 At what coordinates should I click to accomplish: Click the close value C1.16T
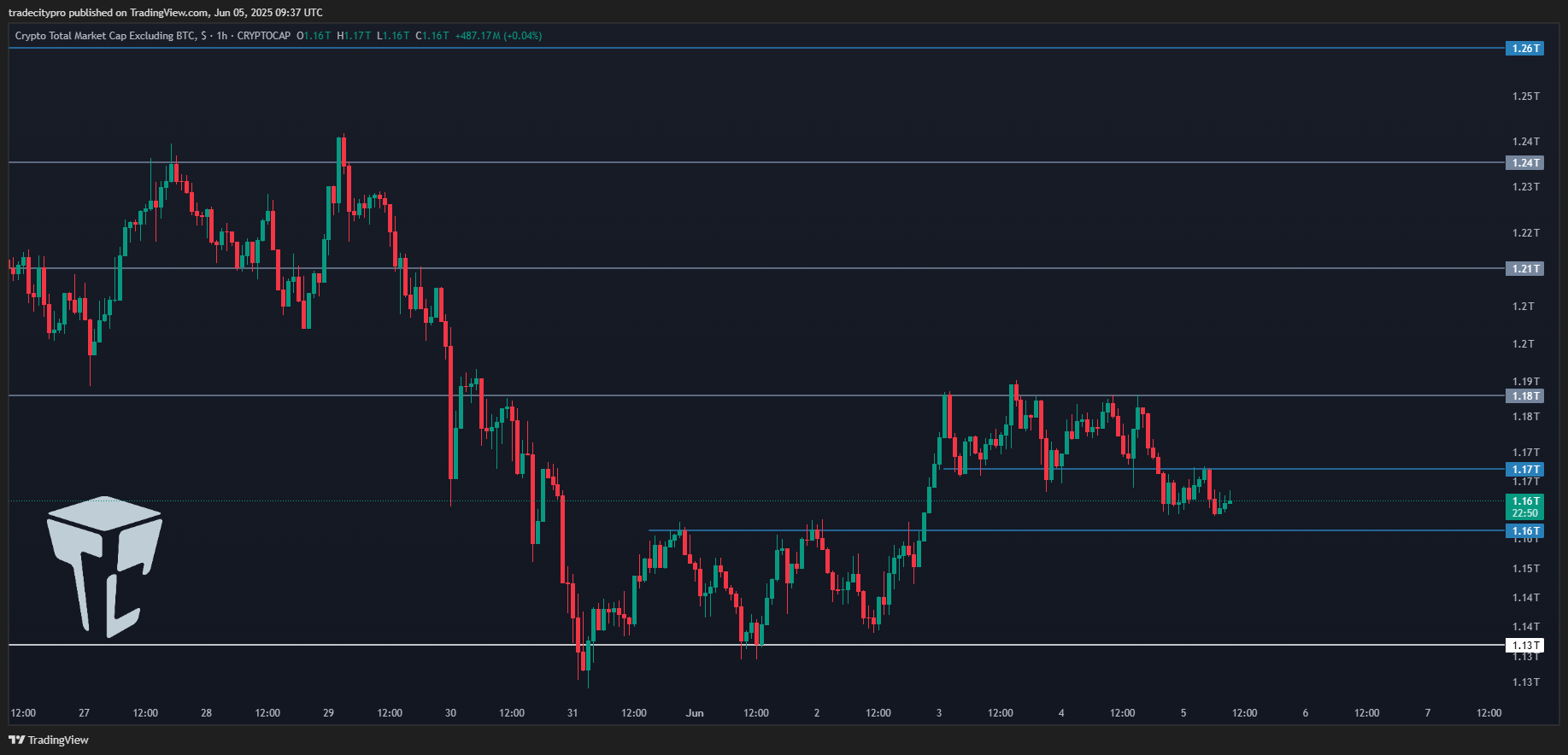pos(432,36)
